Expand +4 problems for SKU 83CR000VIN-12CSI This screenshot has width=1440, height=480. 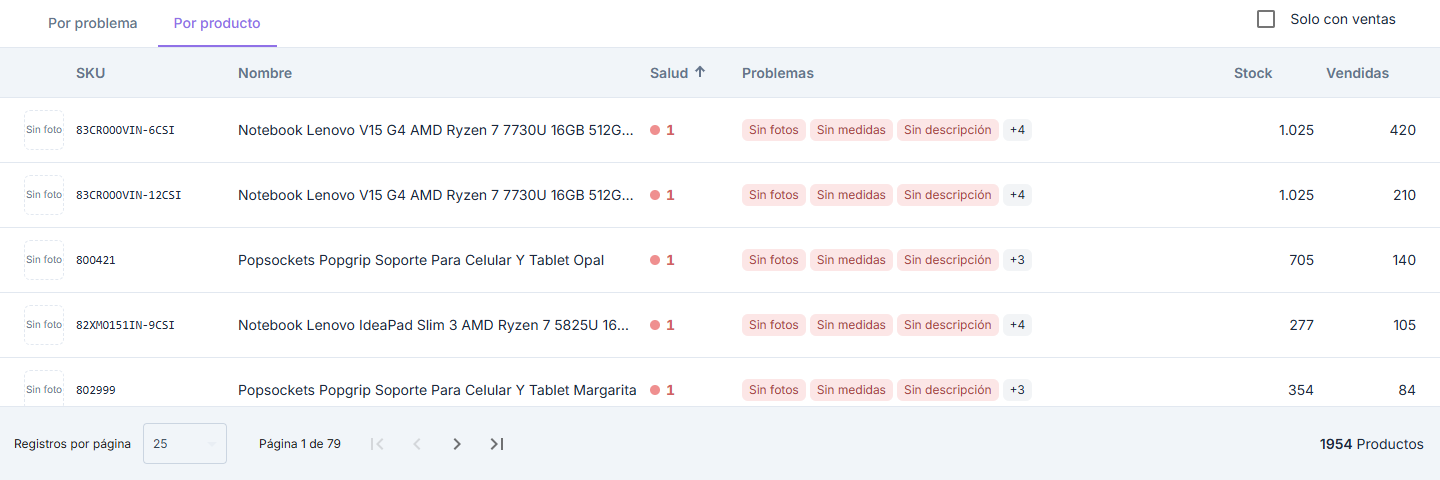point(1017,195)
